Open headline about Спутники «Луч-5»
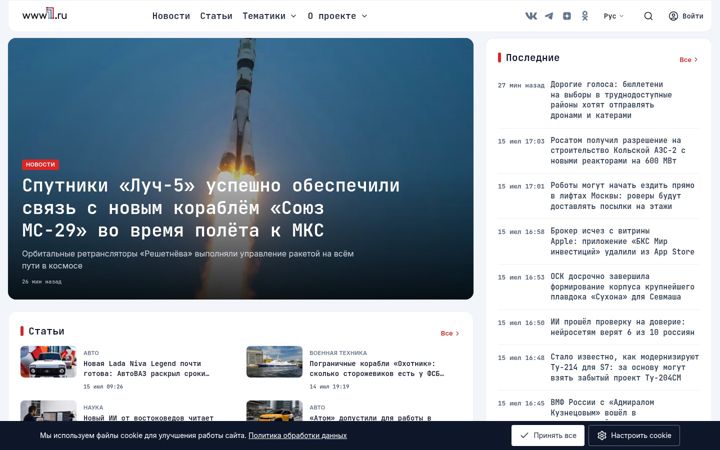720x450 pixels. coord(211,208)
